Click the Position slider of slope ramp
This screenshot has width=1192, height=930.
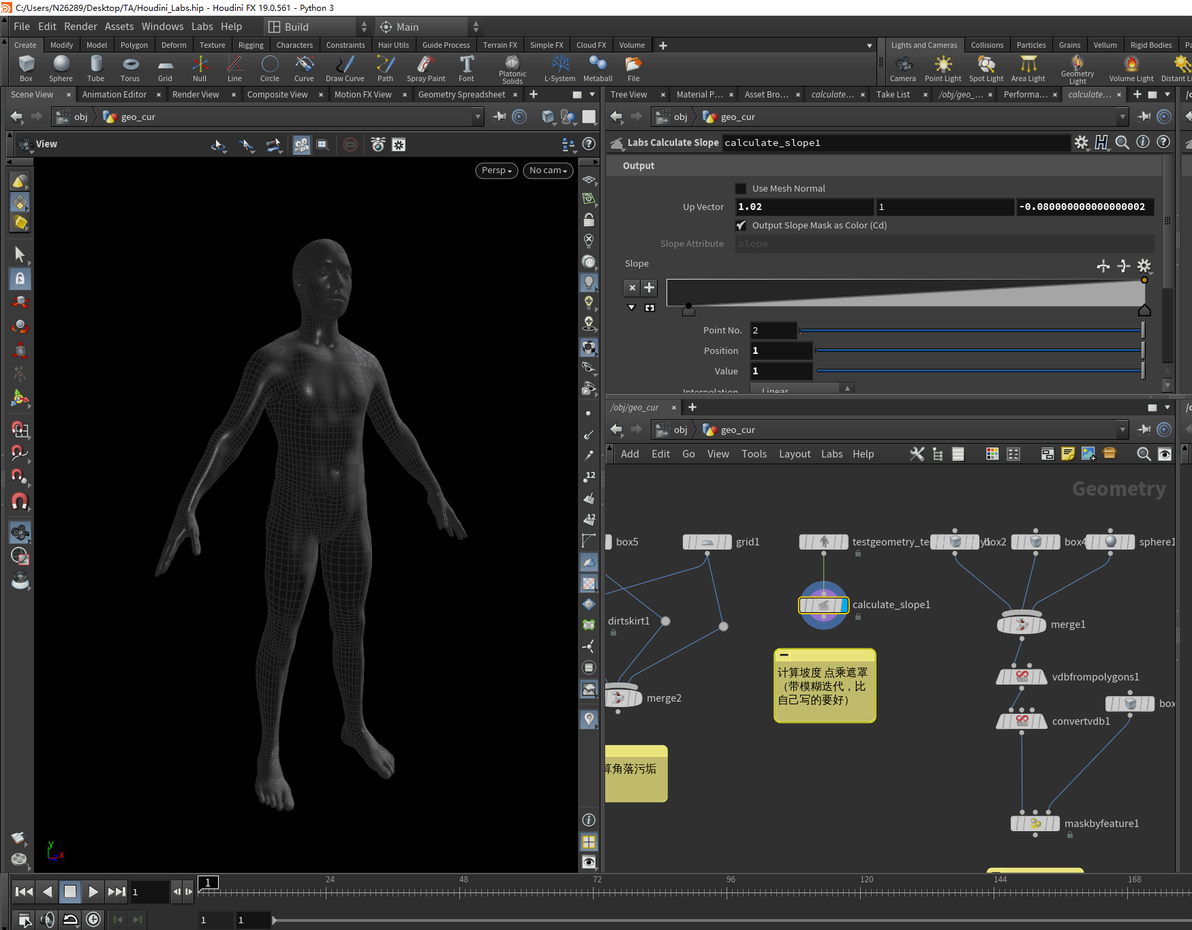point(978,351)
